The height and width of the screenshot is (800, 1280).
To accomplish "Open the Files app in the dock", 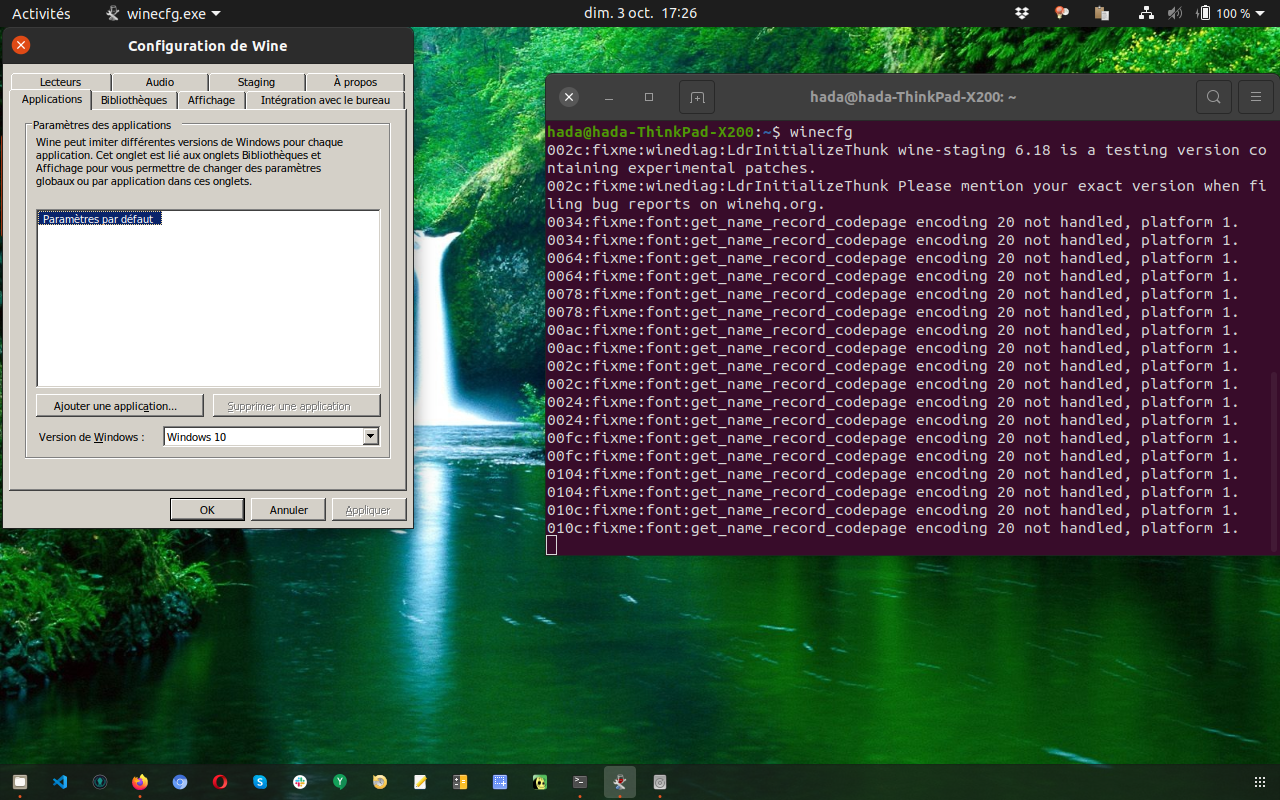I will pos(20,782).
